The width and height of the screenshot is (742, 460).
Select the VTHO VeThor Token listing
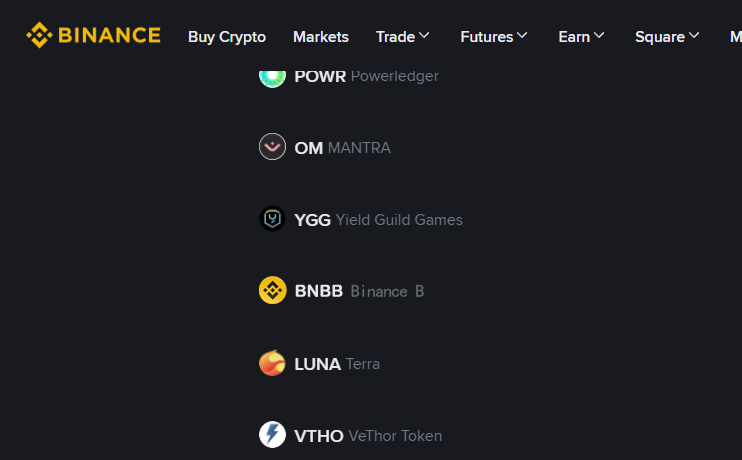(x=368, y=436)
